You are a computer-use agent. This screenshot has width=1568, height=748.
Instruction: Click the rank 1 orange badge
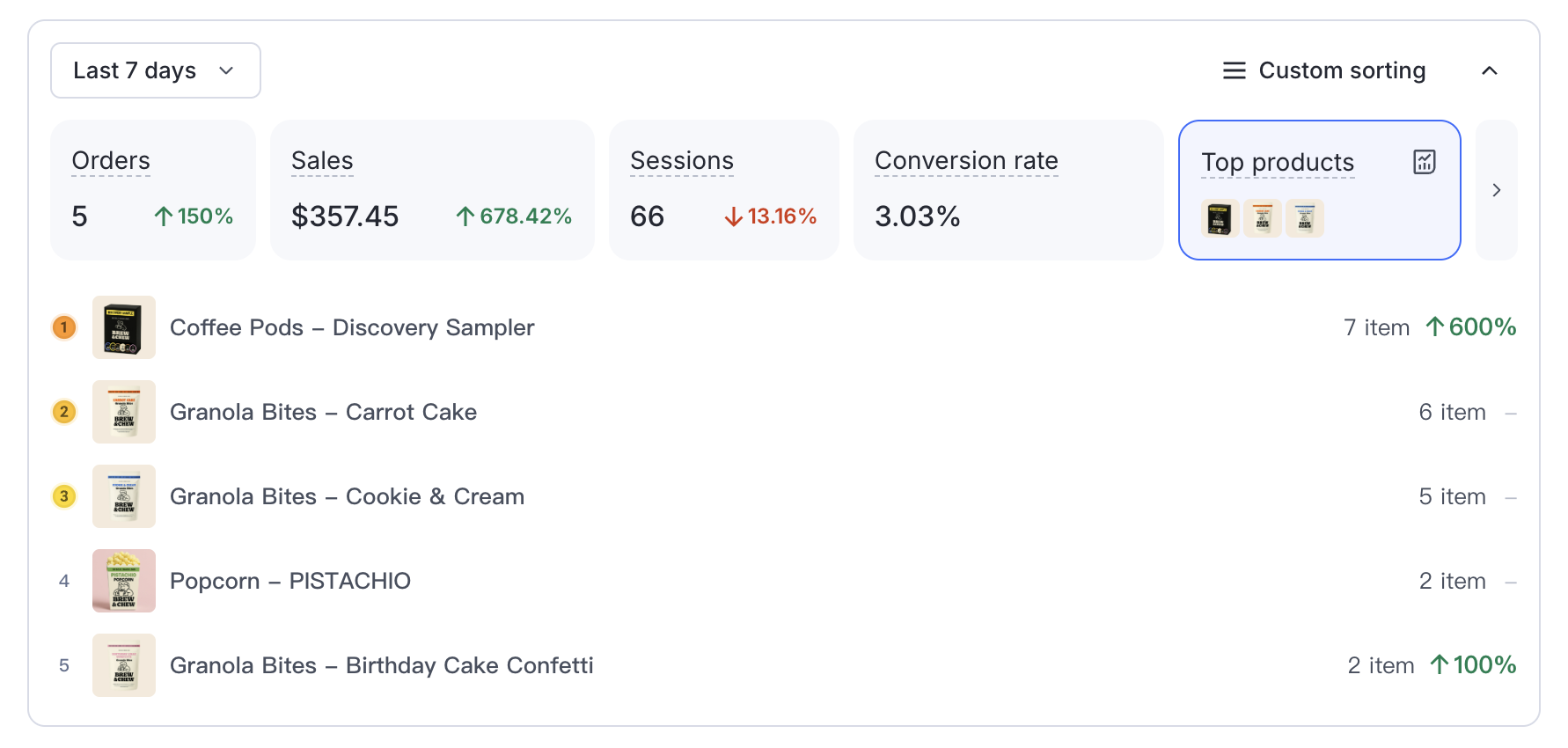[x=64, y=327]
